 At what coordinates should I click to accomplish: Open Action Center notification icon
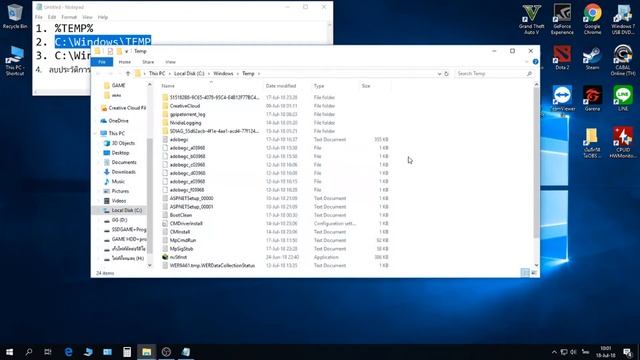point(627,352)
